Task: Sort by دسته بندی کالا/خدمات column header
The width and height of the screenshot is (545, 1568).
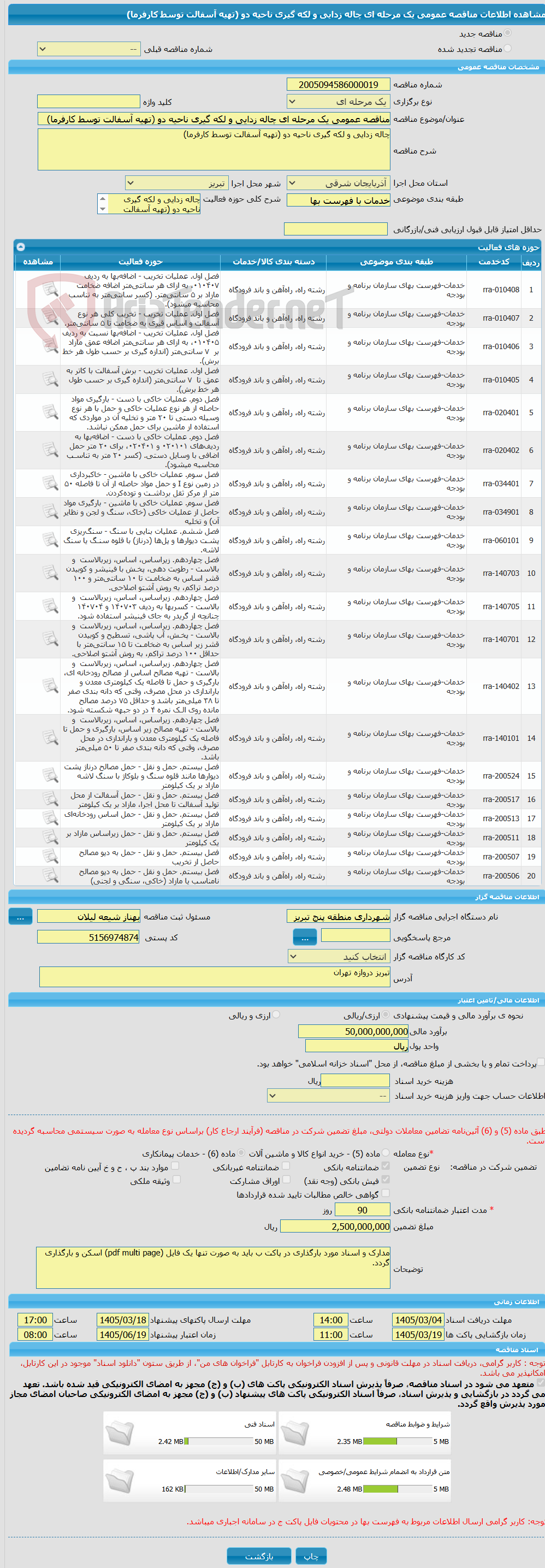Action: [x=274, y=262]
